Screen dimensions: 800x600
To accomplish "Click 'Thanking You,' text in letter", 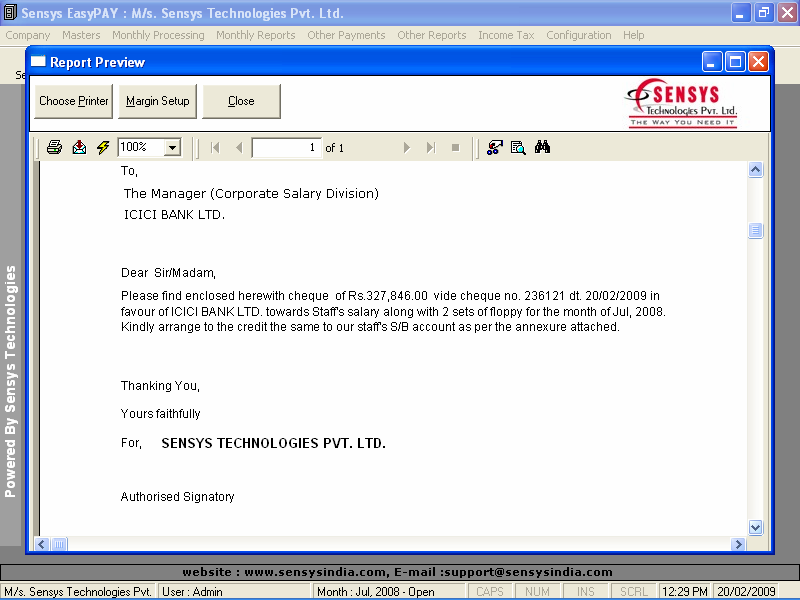I will (x=160, y=386).
